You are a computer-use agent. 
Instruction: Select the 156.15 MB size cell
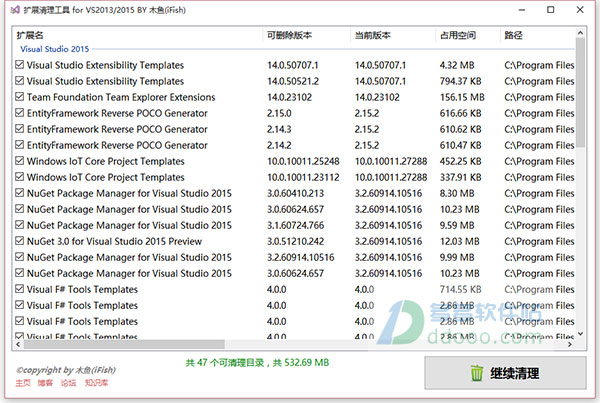pos(462,97)
